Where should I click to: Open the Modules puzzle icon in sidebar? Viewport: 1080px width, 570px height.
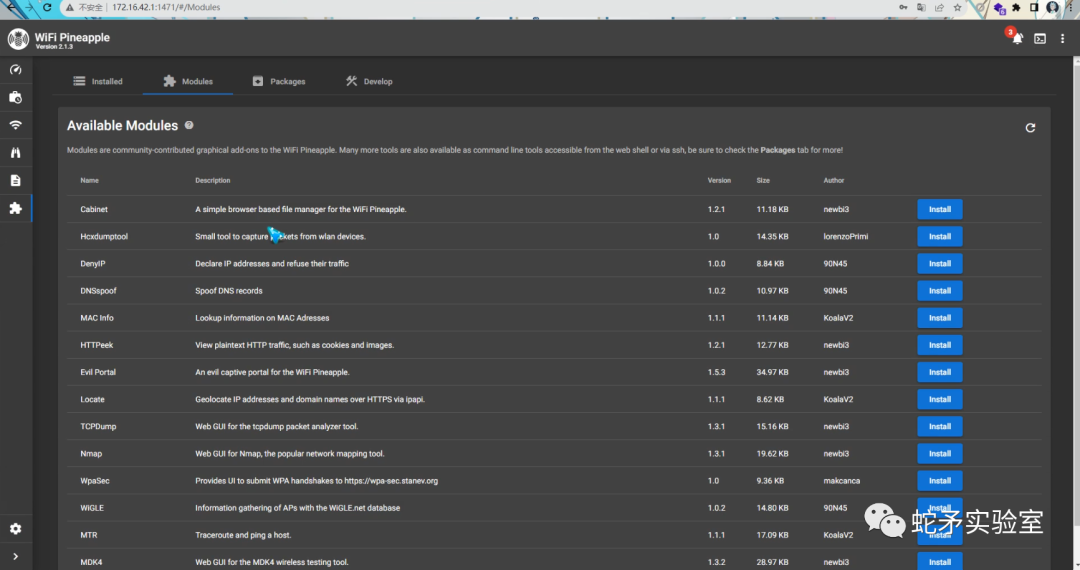[15, 208]
